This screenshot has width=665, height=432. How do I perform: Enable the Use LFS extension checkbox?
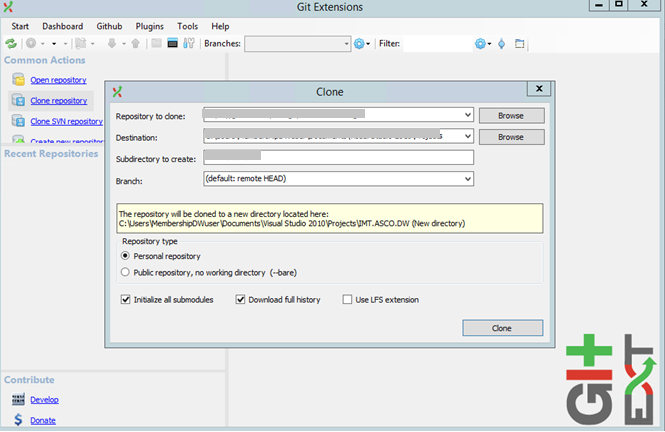coord(347,299)
